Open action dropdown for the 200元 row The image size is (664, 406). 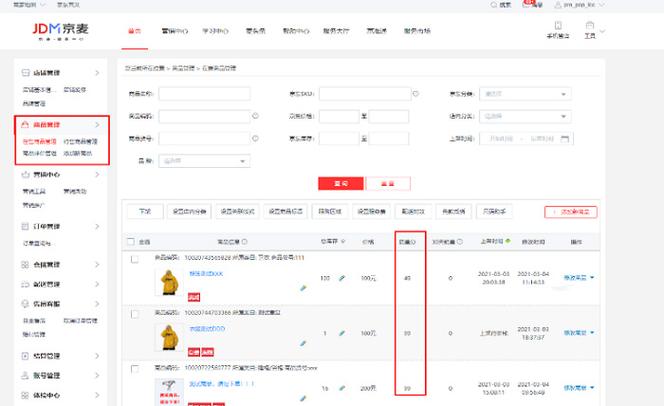pos(592,387)
